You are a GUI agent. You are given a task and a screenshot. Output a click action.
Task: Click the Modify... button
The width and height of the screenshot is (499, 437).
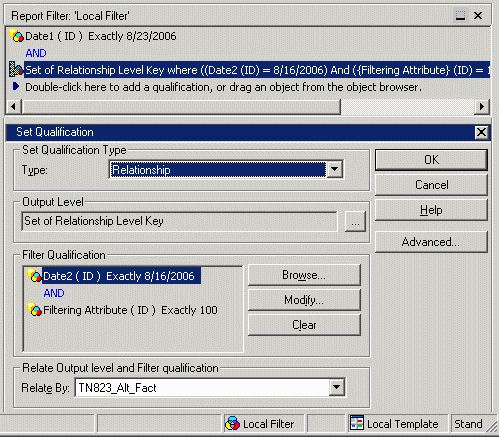(304, 300)
